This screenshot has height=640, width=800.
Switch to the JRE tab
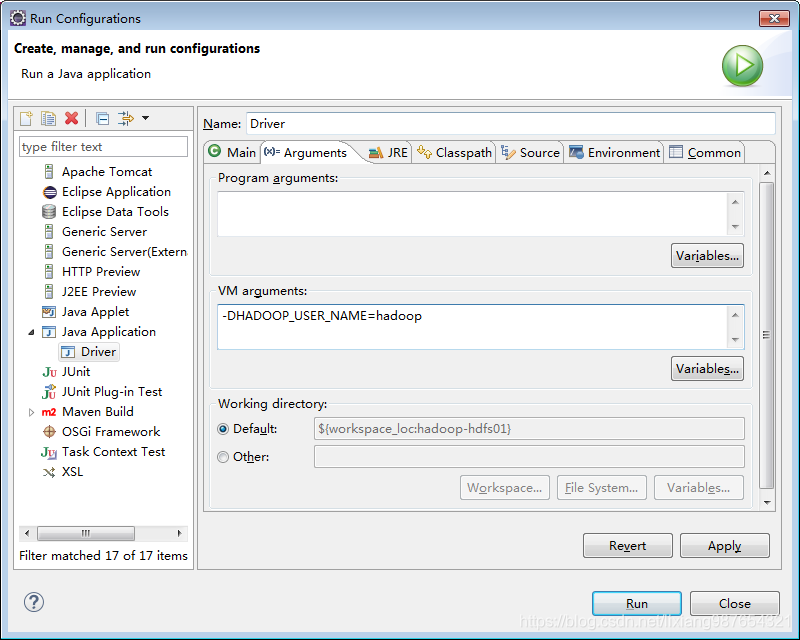pos(388,153)
